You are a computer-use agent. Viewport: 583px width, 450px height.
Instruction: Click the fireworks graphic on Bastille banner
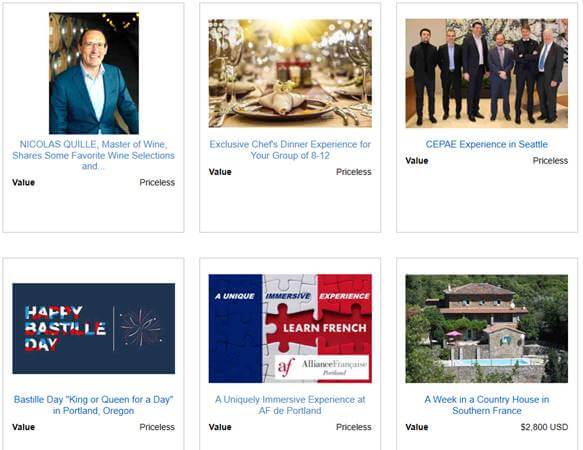coord(141,328)
